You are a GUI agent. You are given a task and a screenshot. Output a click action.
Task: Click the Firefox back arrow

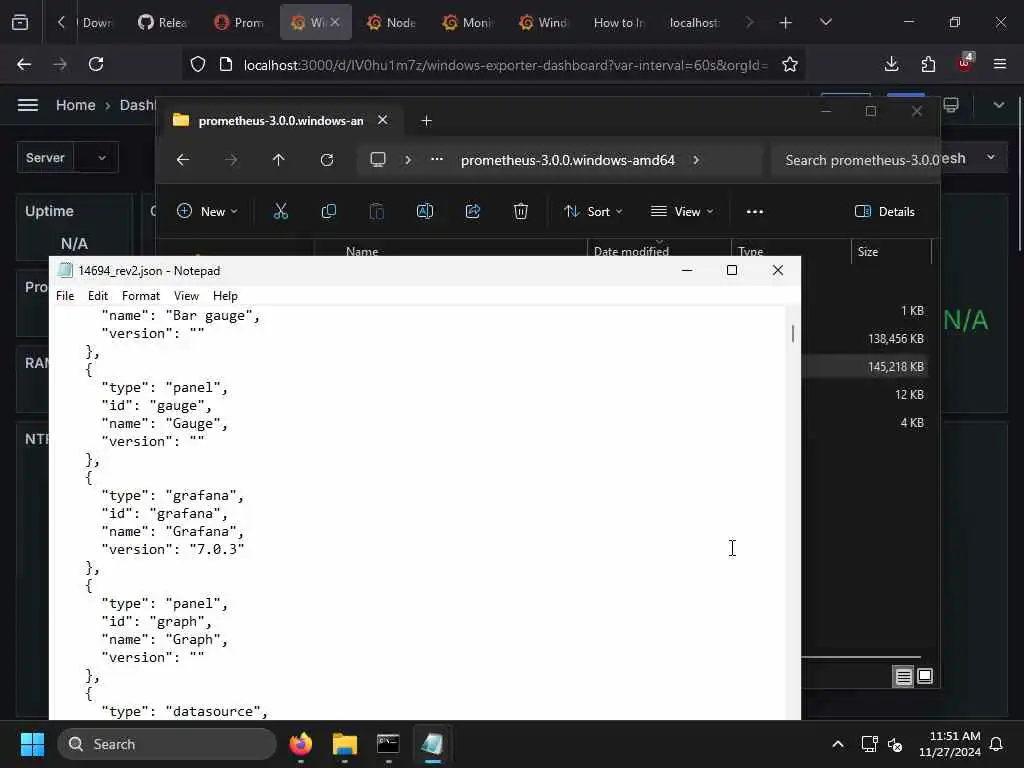(24, 64)
